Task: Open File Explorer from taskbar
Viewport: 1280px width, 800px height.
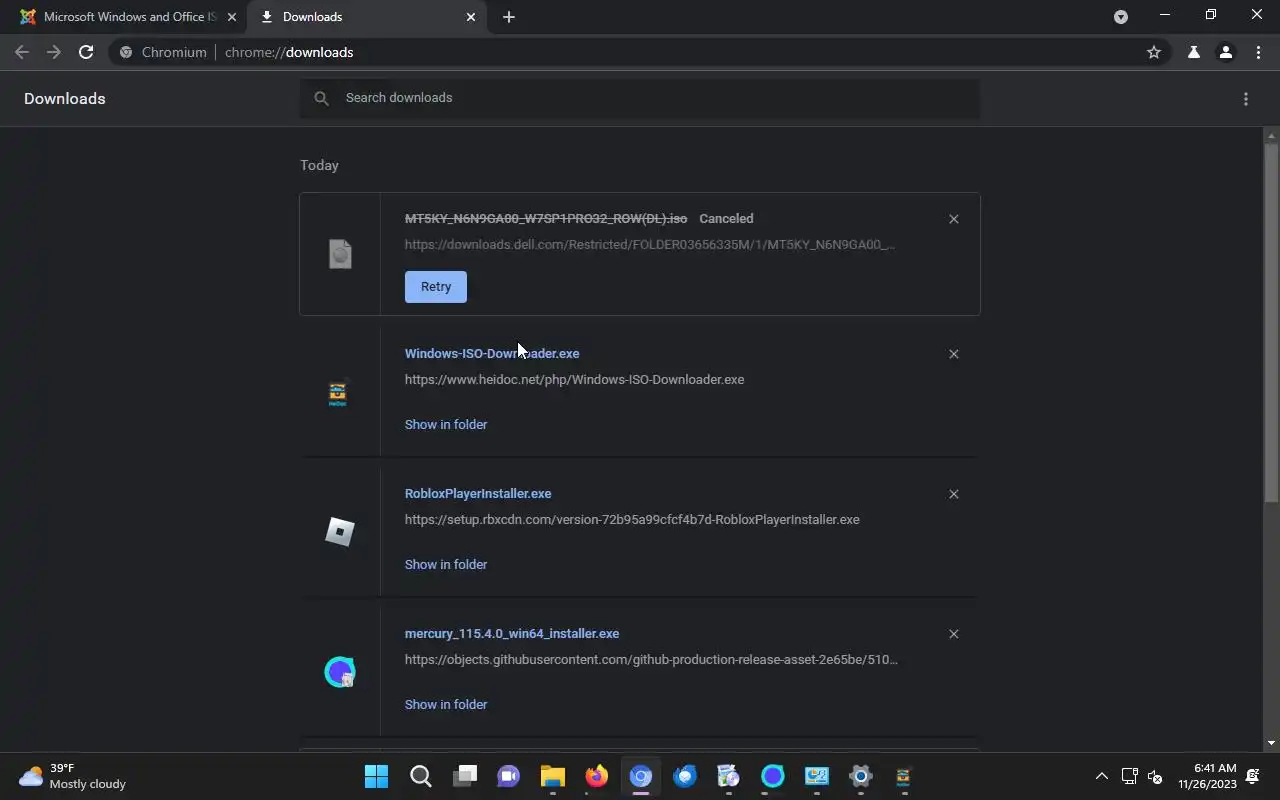Action: [x=553, y=777]
